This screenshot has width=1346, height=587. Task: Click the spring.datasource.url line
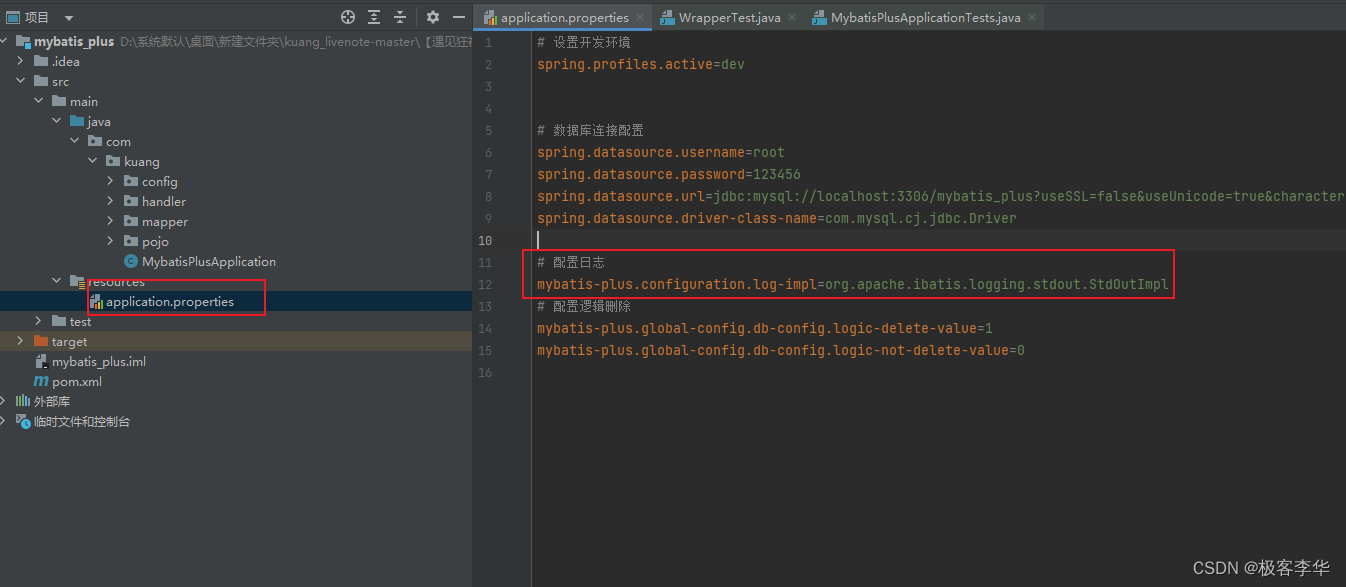coord(941,196)
